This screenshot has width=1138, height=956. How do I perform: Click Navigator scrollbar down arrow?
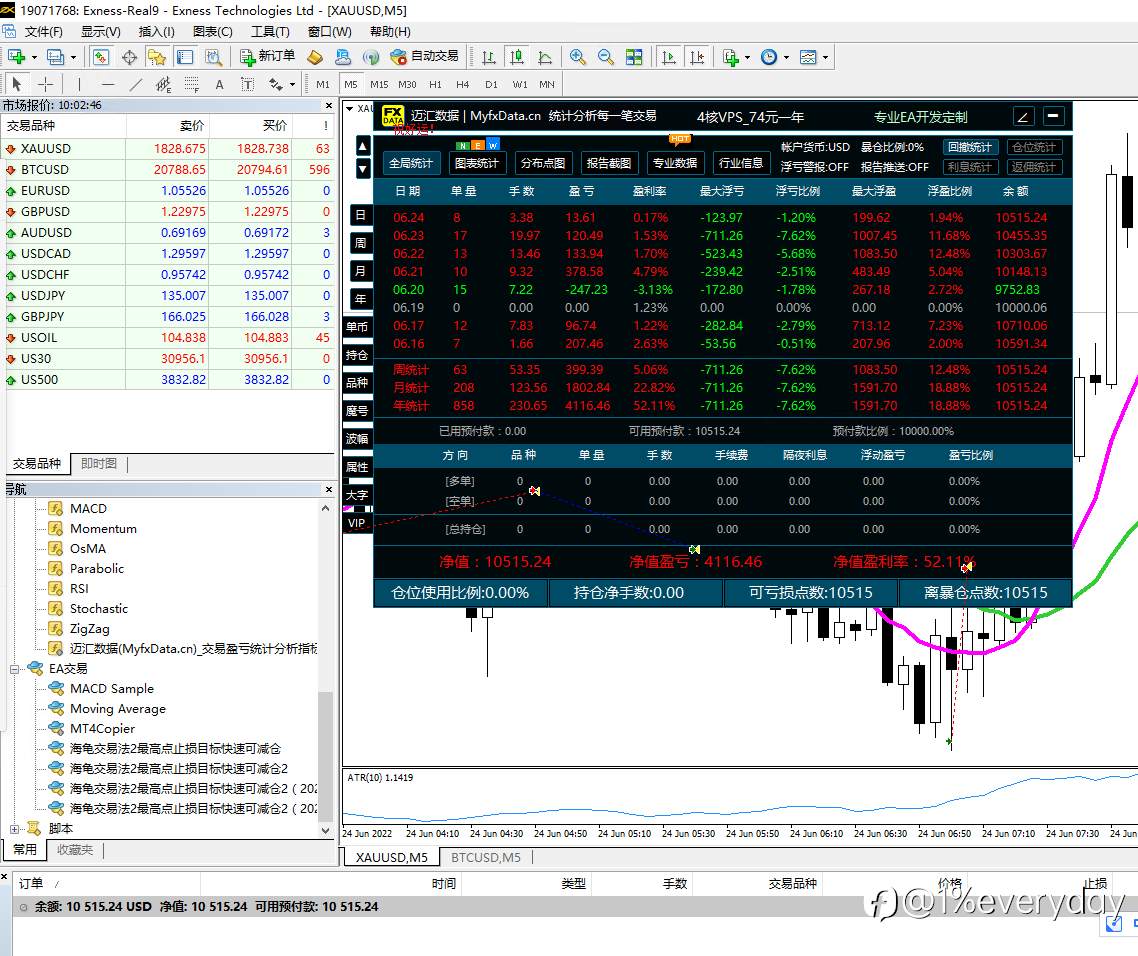pos(325,830)
